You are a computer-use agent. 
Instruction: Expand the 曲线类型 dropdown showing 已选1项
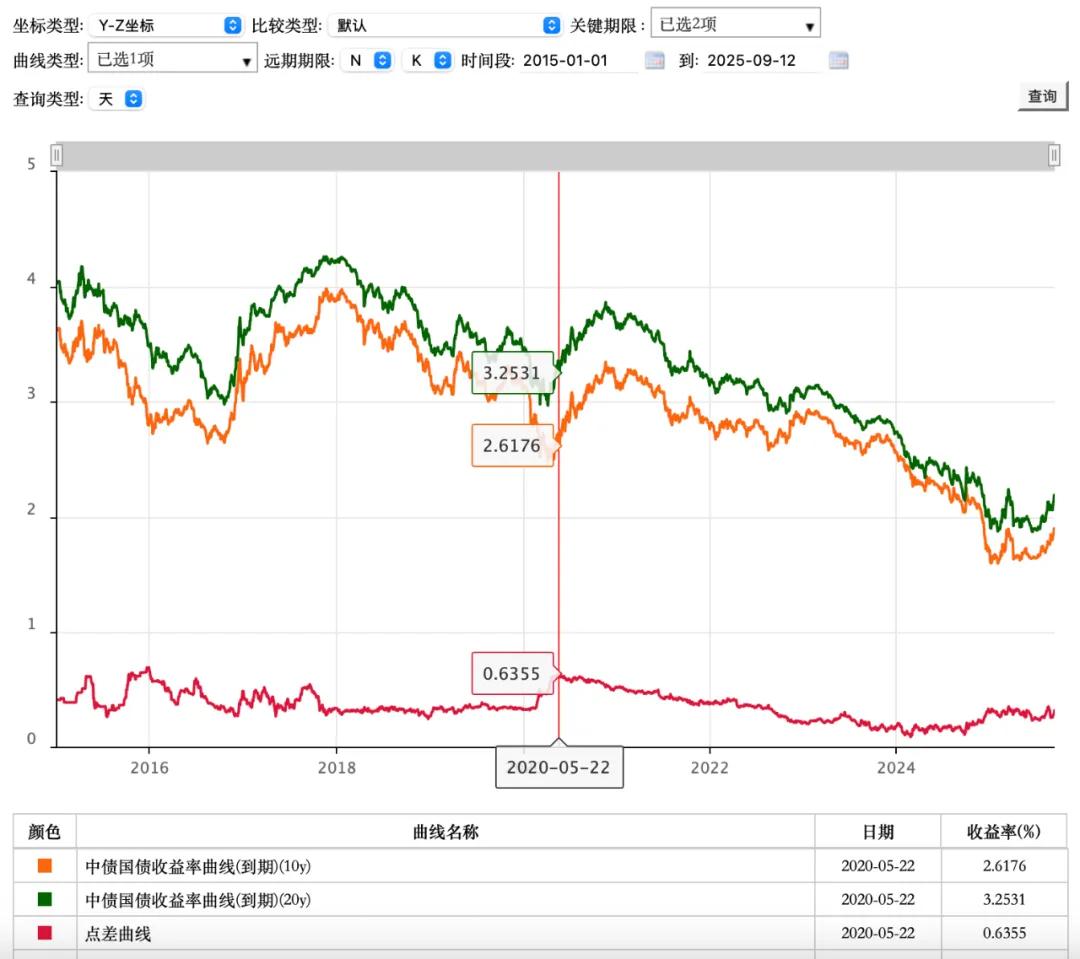pyautogui.click(x=170, y=60)
